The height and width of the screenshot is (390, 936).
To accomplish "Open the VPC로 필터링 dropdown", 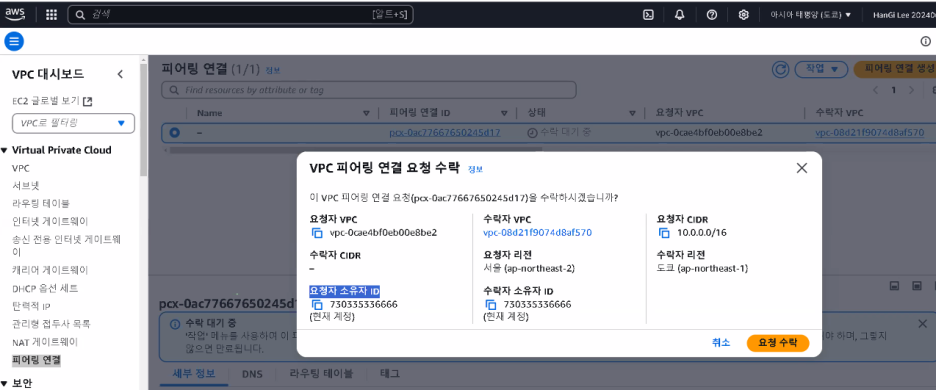I will point(73,123).
